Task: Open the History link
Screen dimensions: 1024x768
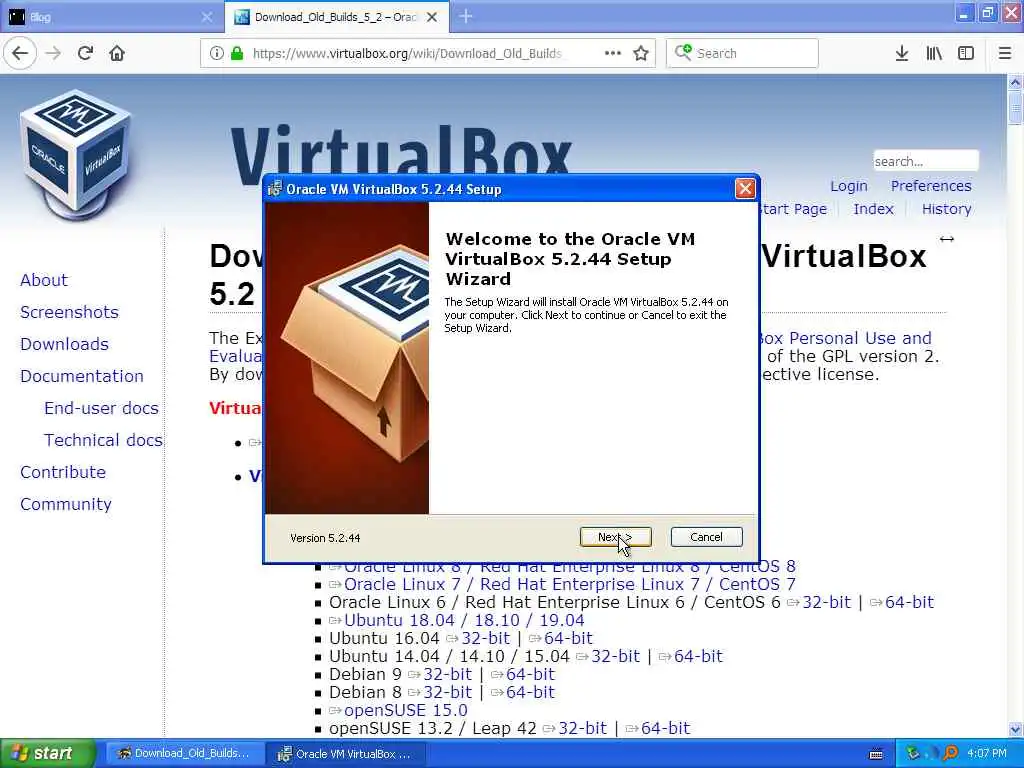Action: [946, 209]
